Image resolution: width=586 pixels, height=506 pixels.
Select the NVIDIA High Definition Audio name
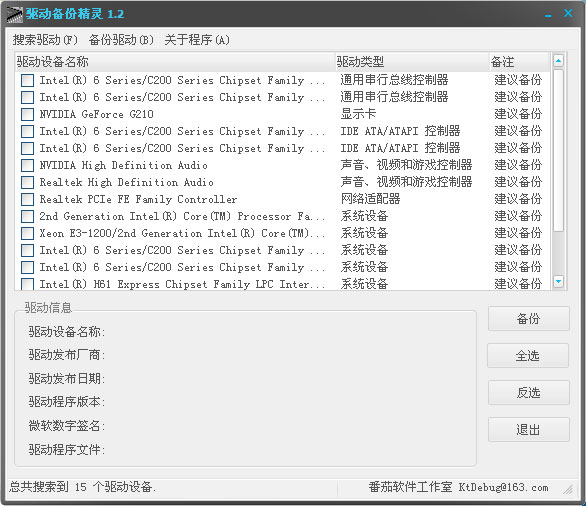tap(123, 165)
